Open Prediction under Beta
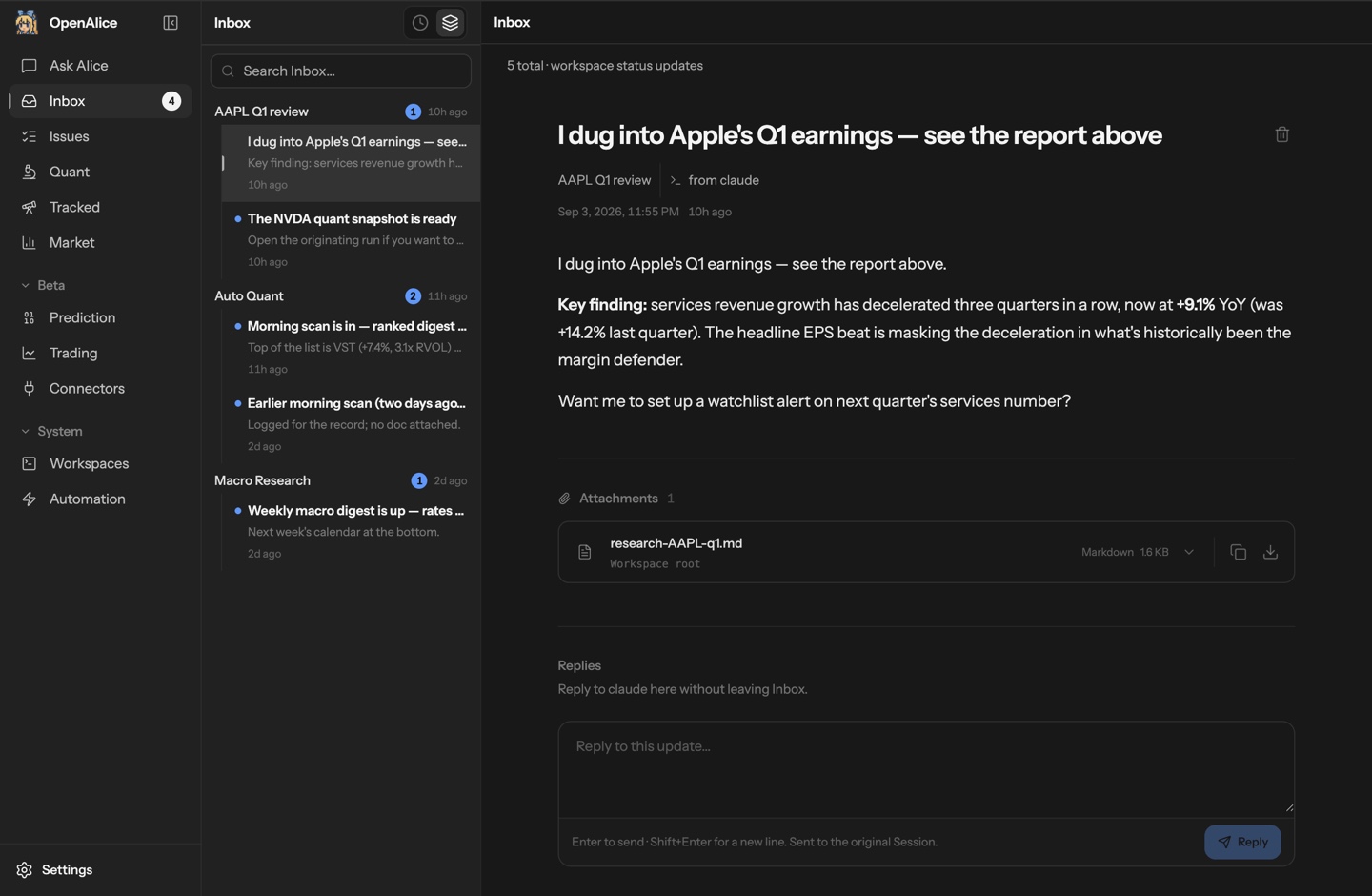 [x=100, y=317]
